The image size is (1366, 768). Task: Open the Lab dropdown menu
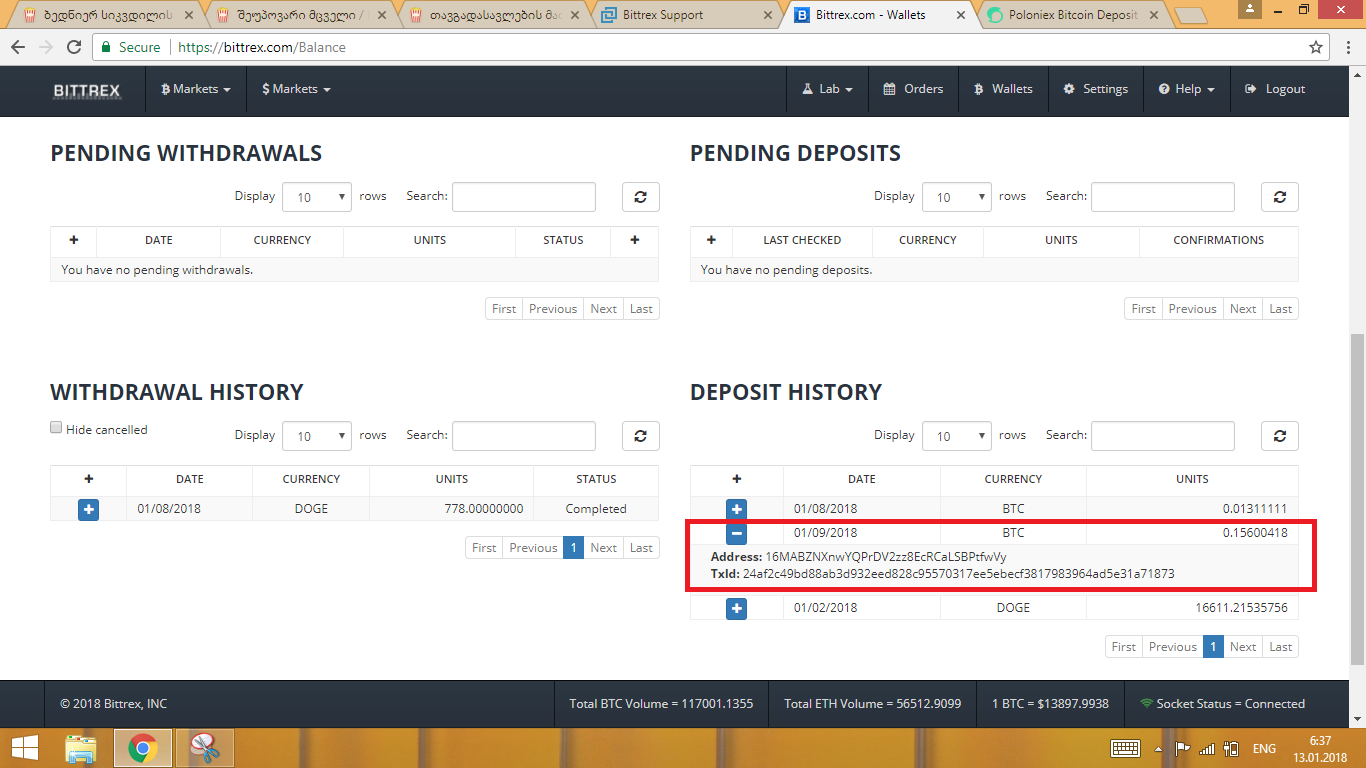827,89
